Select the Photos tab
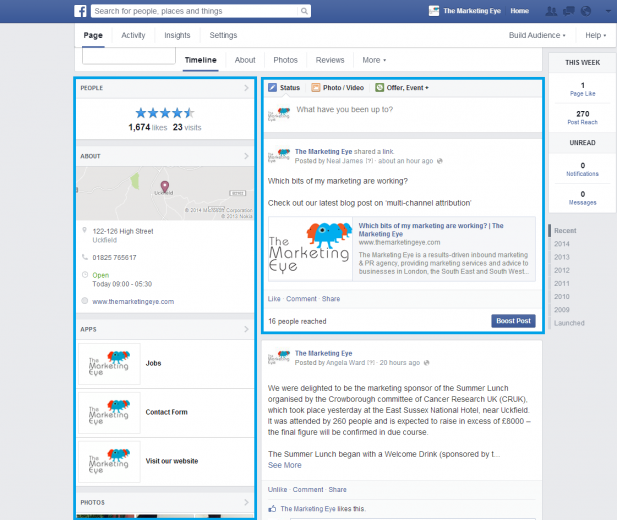617x520 pixels. pyautogui.click(x=285, y=60)
